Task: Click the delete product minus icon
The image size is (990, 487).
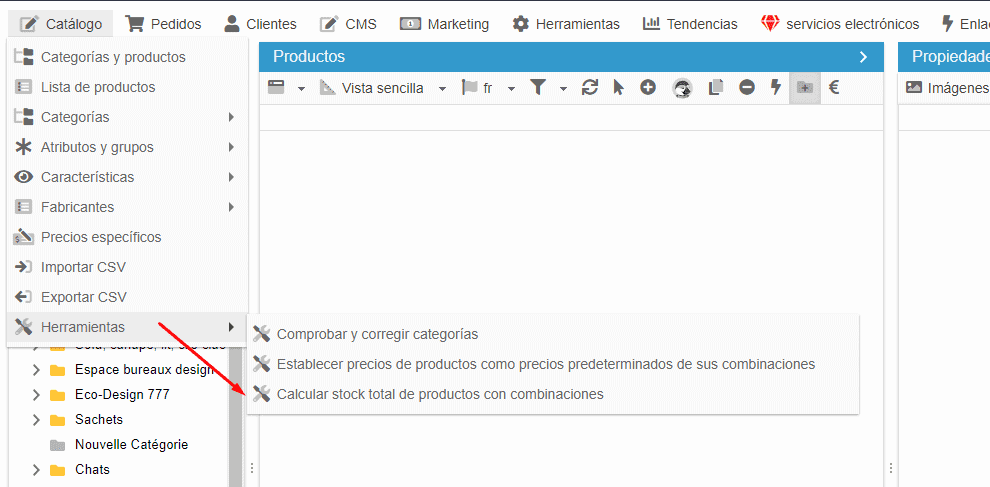Action: click(747, 88)
